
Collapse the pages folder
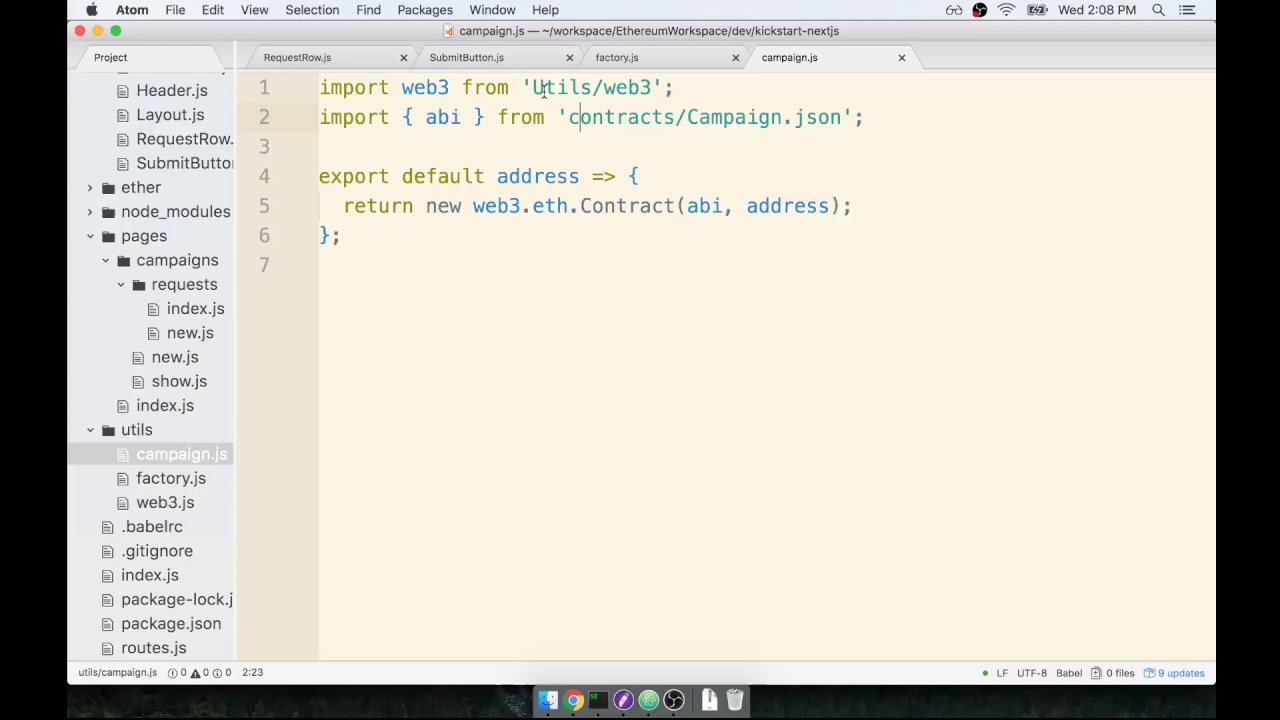point(90,236)
